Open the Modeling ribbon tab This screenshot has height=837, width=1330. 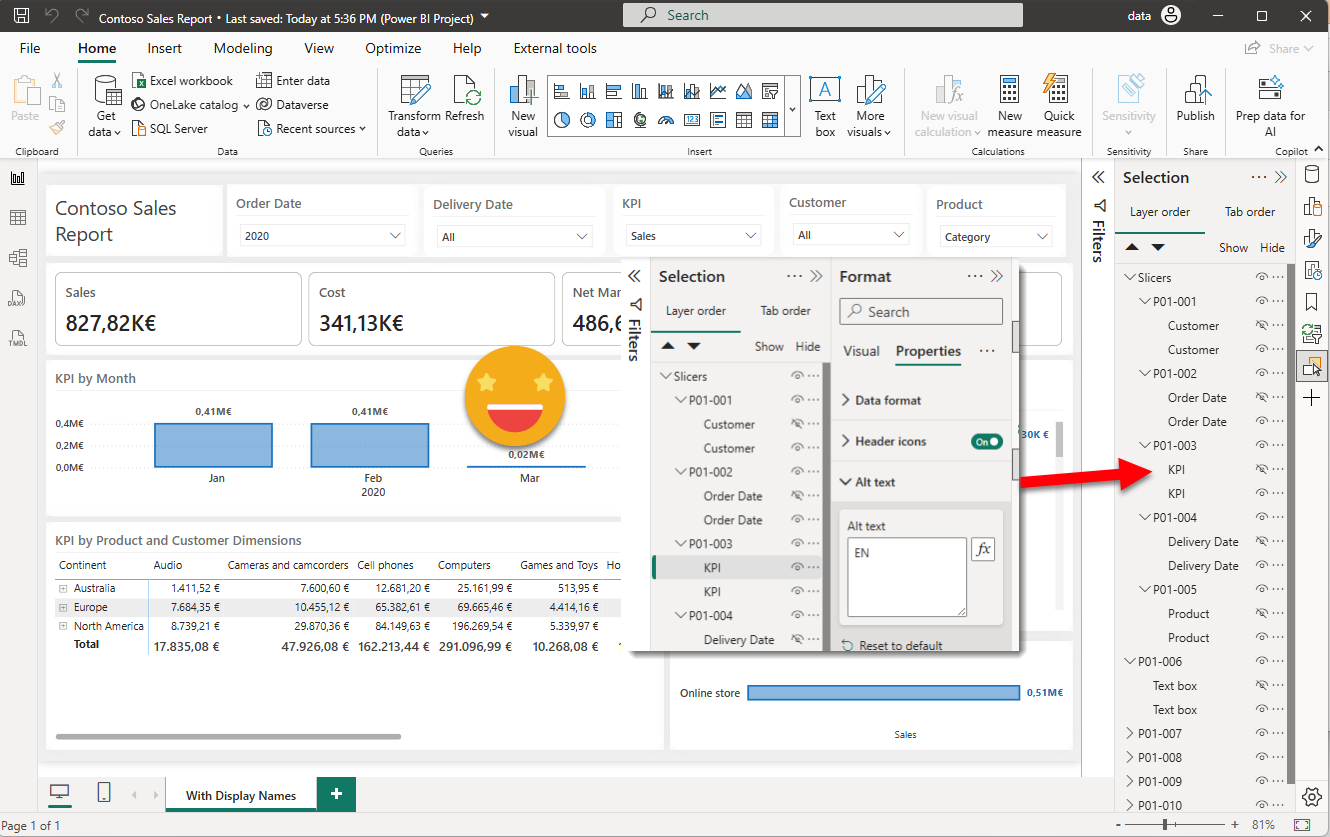click(x=243, y=48)
